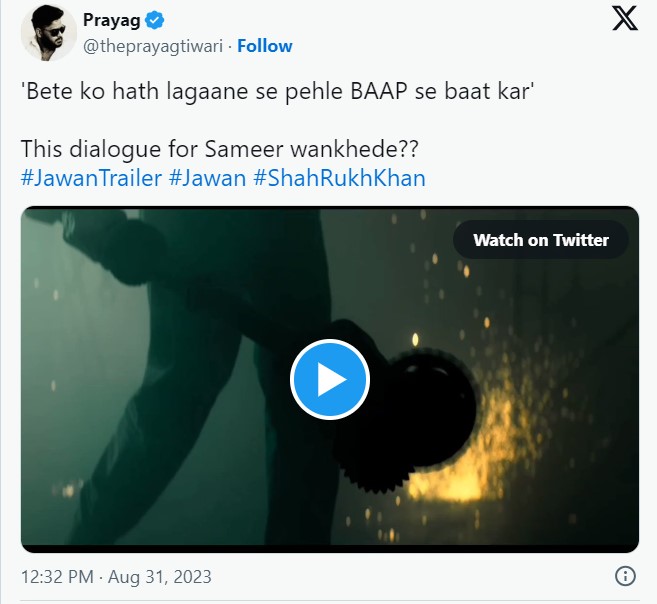This screenshot has height=604, width=657.
Task: Click the Watch on Twitter button
Action: [540, 240]
